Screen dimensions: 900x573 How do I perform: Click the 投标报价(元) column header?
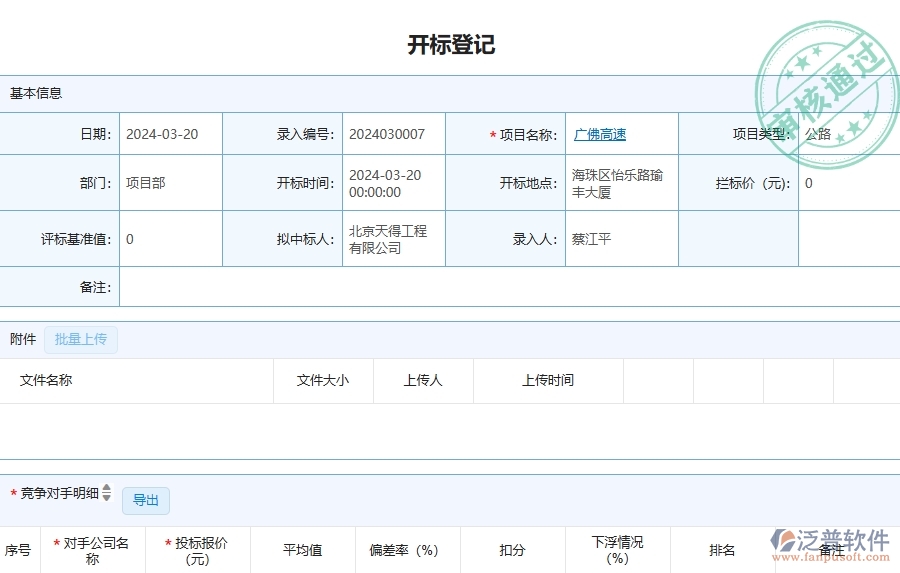[x=197, y=551]
